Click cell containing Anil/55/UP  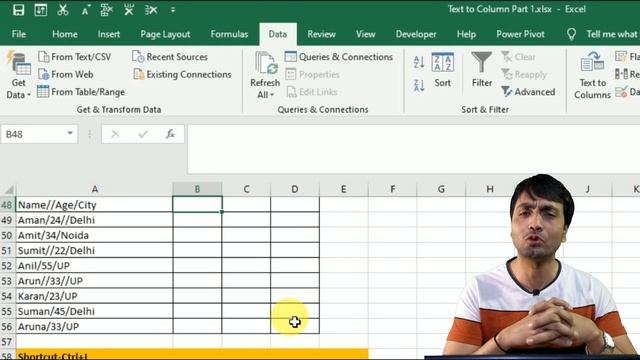click(94, 265)
